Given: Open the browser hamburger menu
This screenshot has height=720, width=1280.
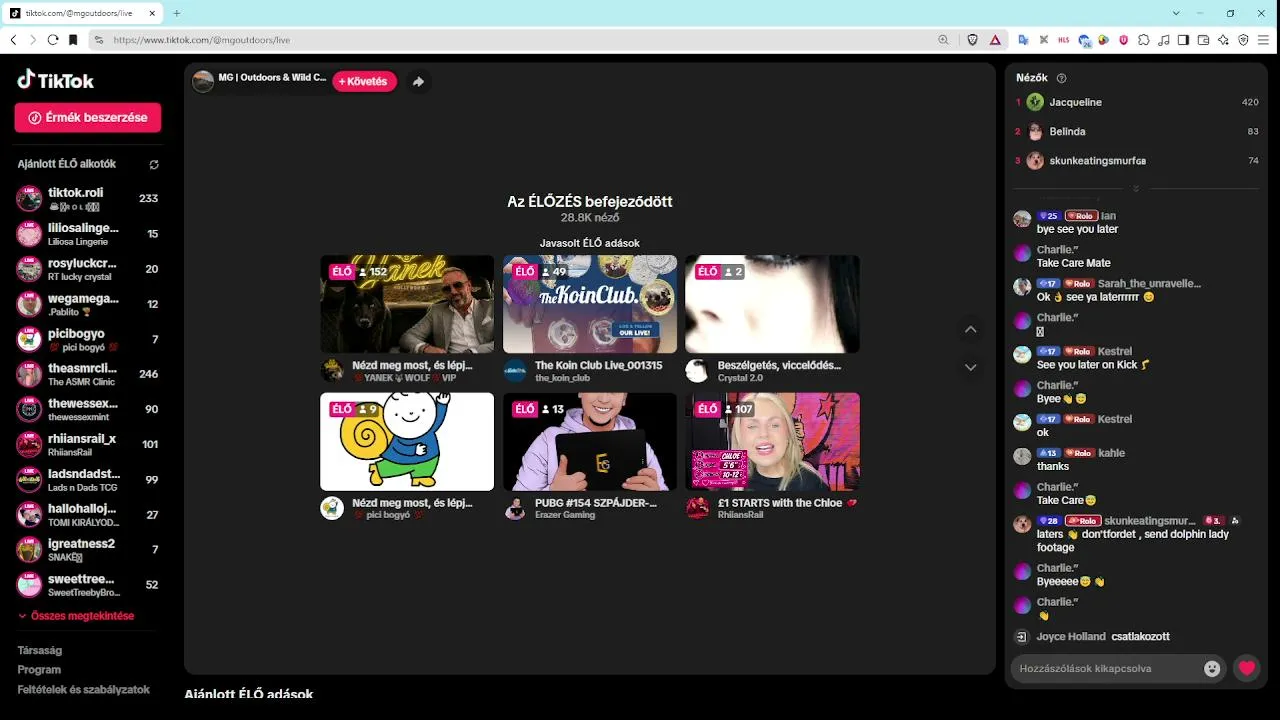Looking at the screenshot, I should (x=1264, y=40).
